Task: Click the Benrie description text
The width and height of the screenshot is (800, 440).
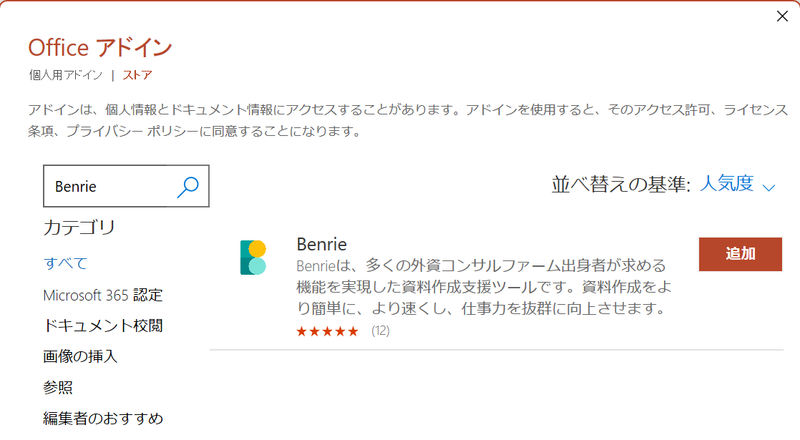Action: pos(484,287)
